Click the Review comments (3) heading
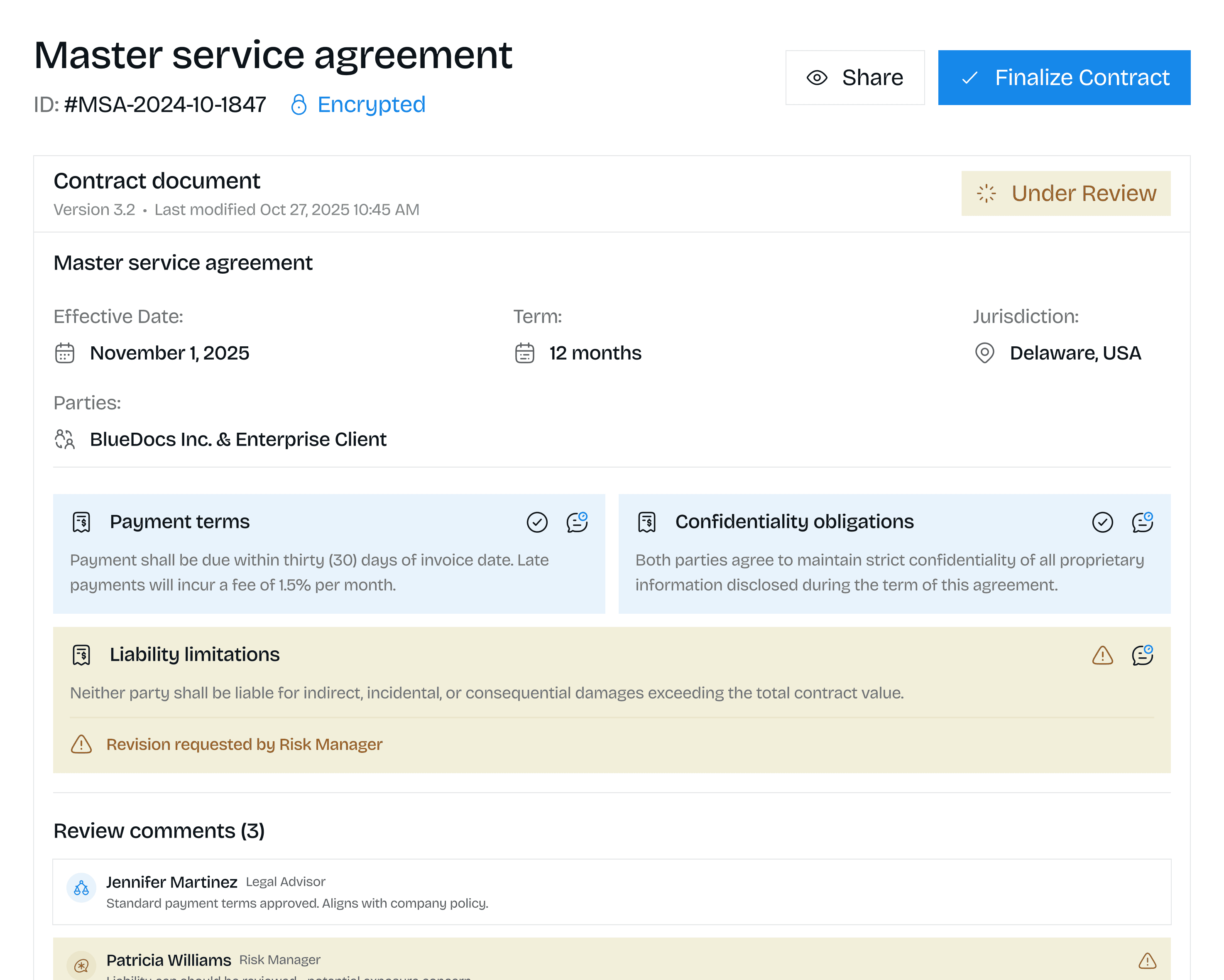 click(159, 831)
